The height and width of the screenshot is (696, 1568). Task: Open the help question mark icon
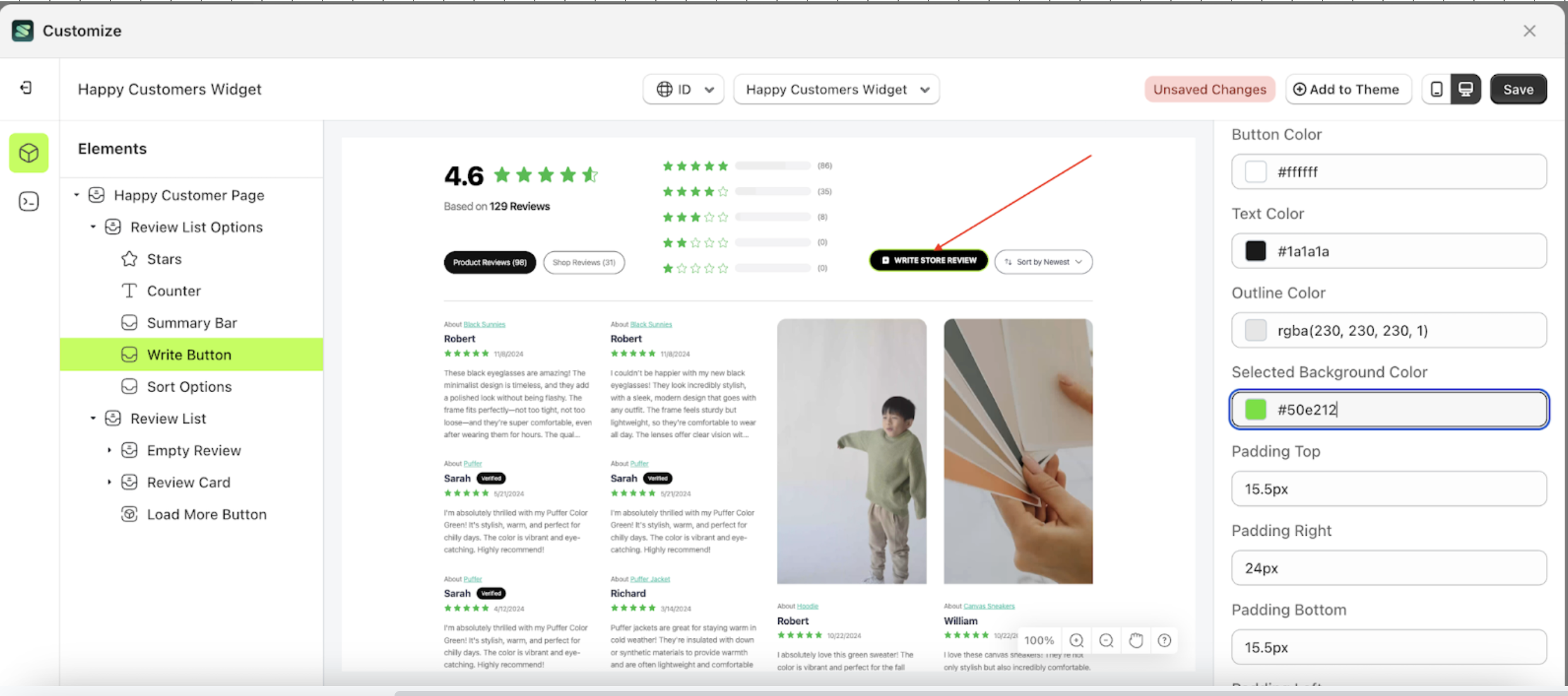click(1165, 640)
